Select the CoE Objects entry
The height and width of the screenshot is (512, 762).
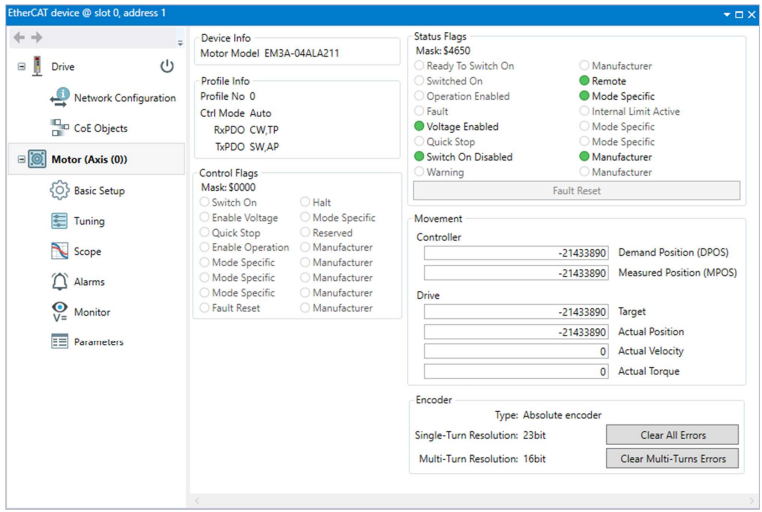click(x=101, y=128)
